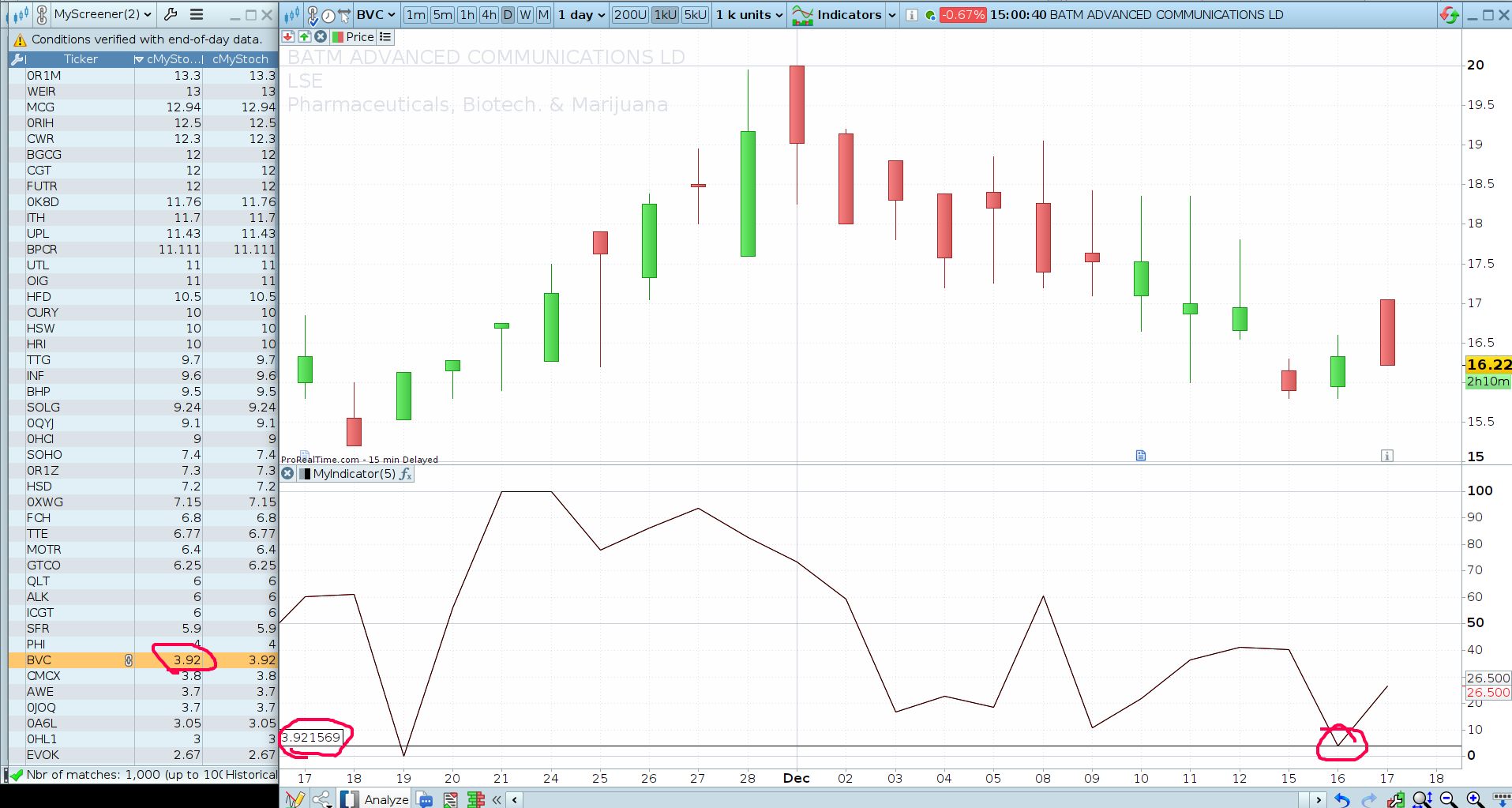Edit MyIndicator formula fx icon
This screenshot has width=1512, height=808.
tap(405, 474)
